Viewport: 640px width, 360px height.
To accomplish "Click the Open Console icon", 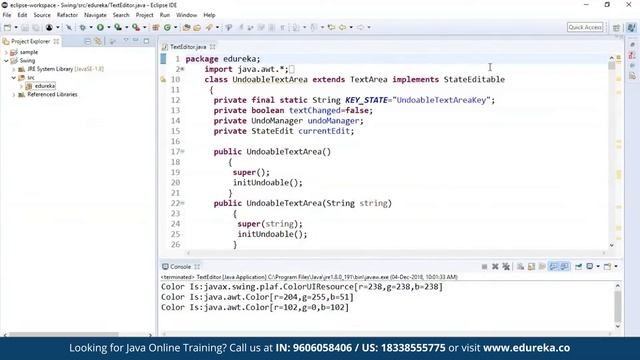I will click(608, 267).
